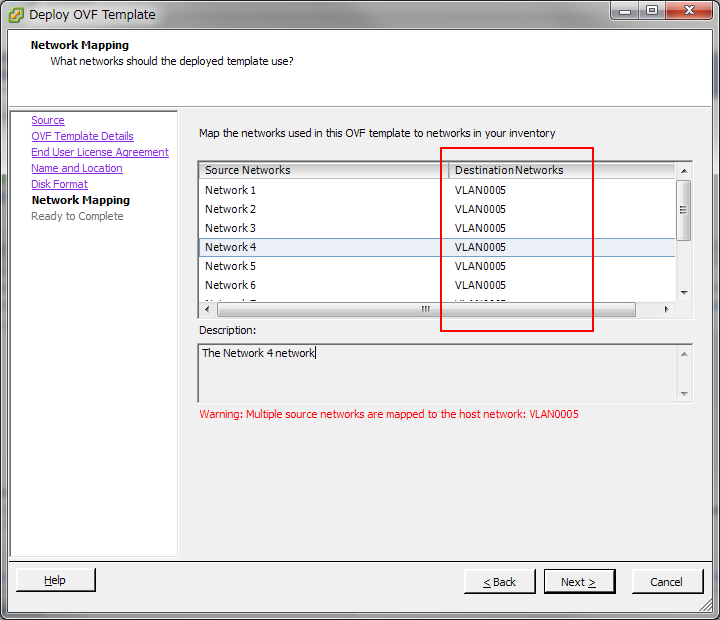Viewport: 720px width, 620px height.
Task: Open the destination network for Network 5
Action: [x=480, y=266]
